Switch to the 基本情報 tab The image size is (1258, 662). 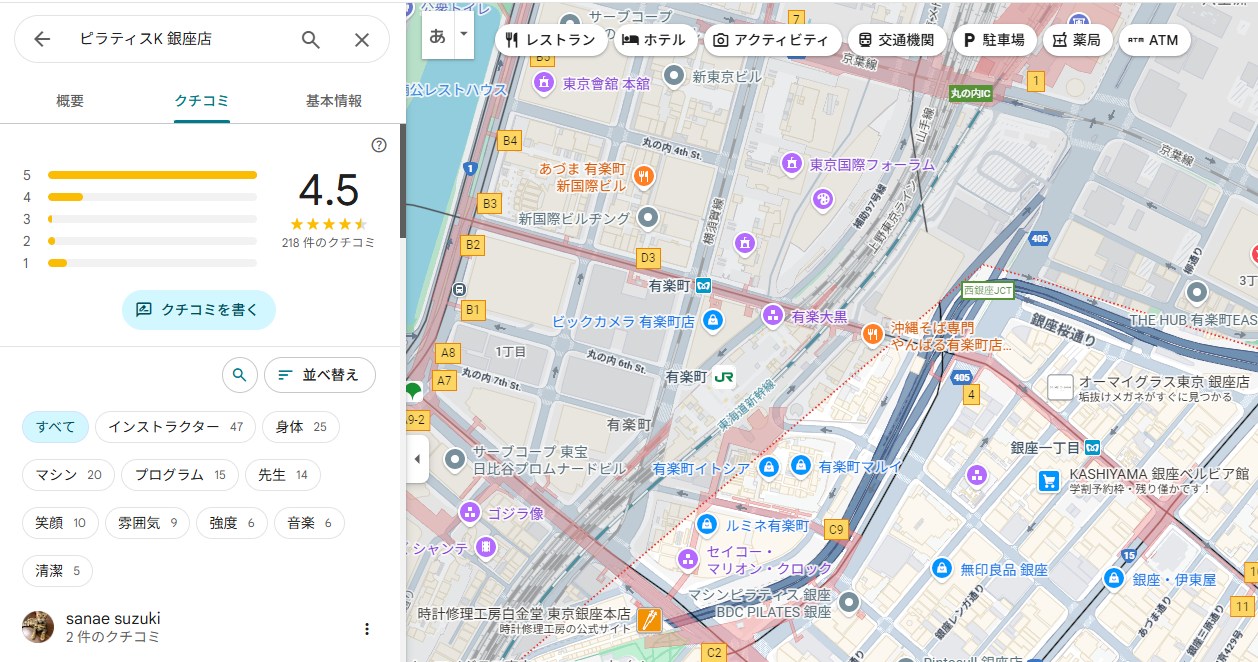click(334, 101)
